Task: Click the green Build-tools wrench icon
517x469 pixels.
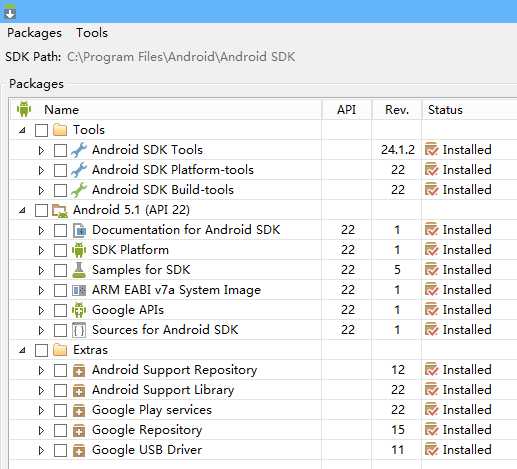Action: [x=79, y=190]
